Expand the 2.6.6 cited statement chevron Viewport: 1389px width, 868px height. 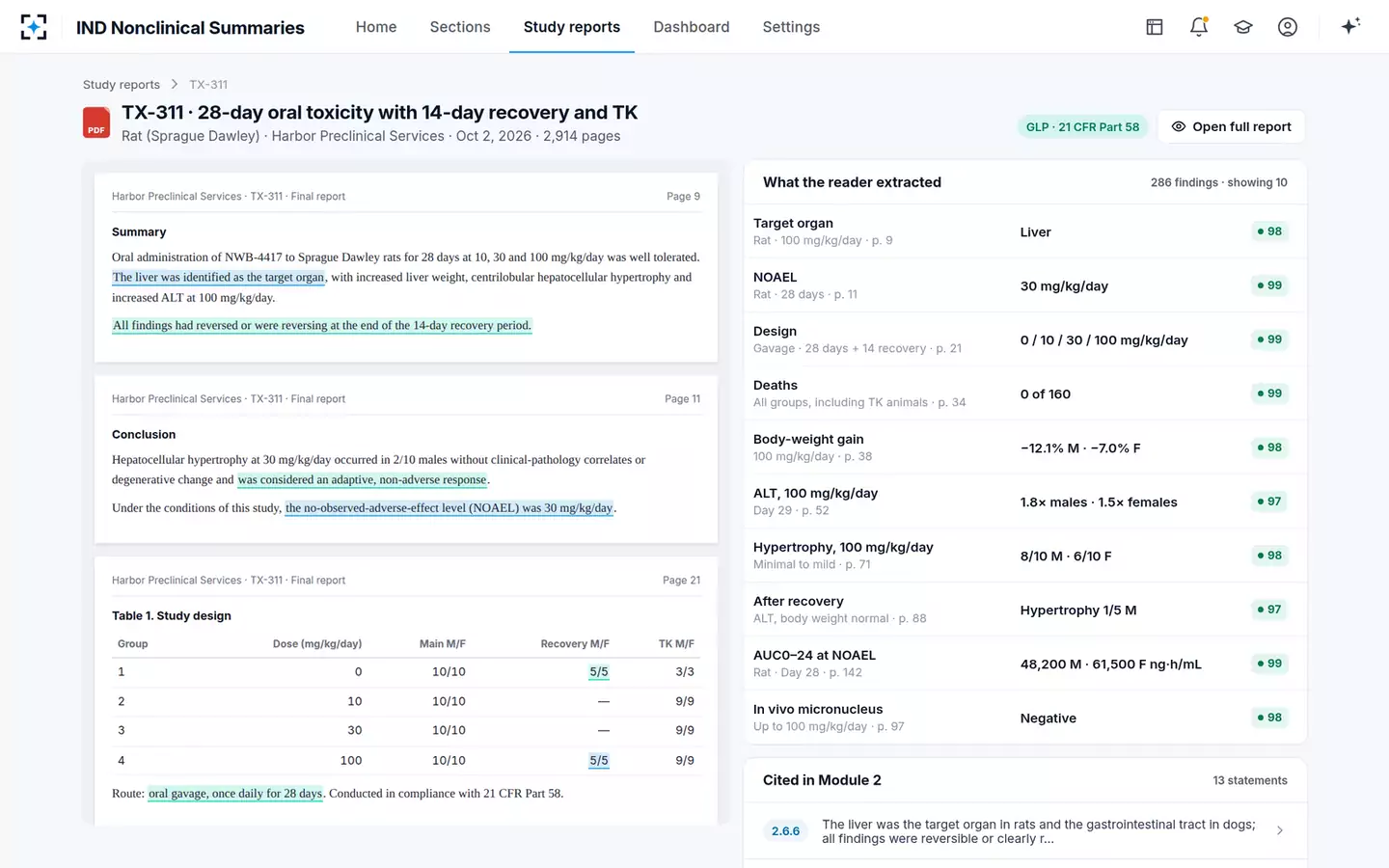(1280, 830)
